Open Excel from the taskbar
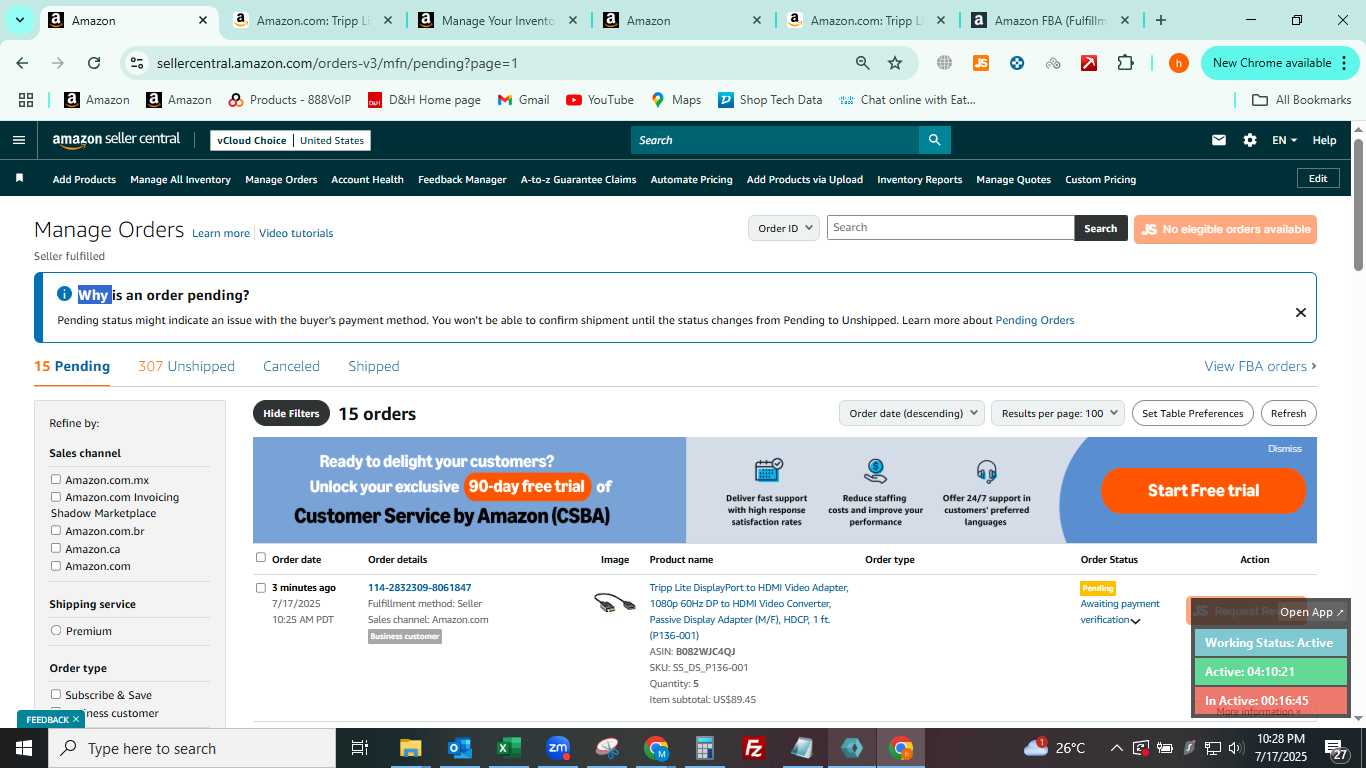 point(509,748)
